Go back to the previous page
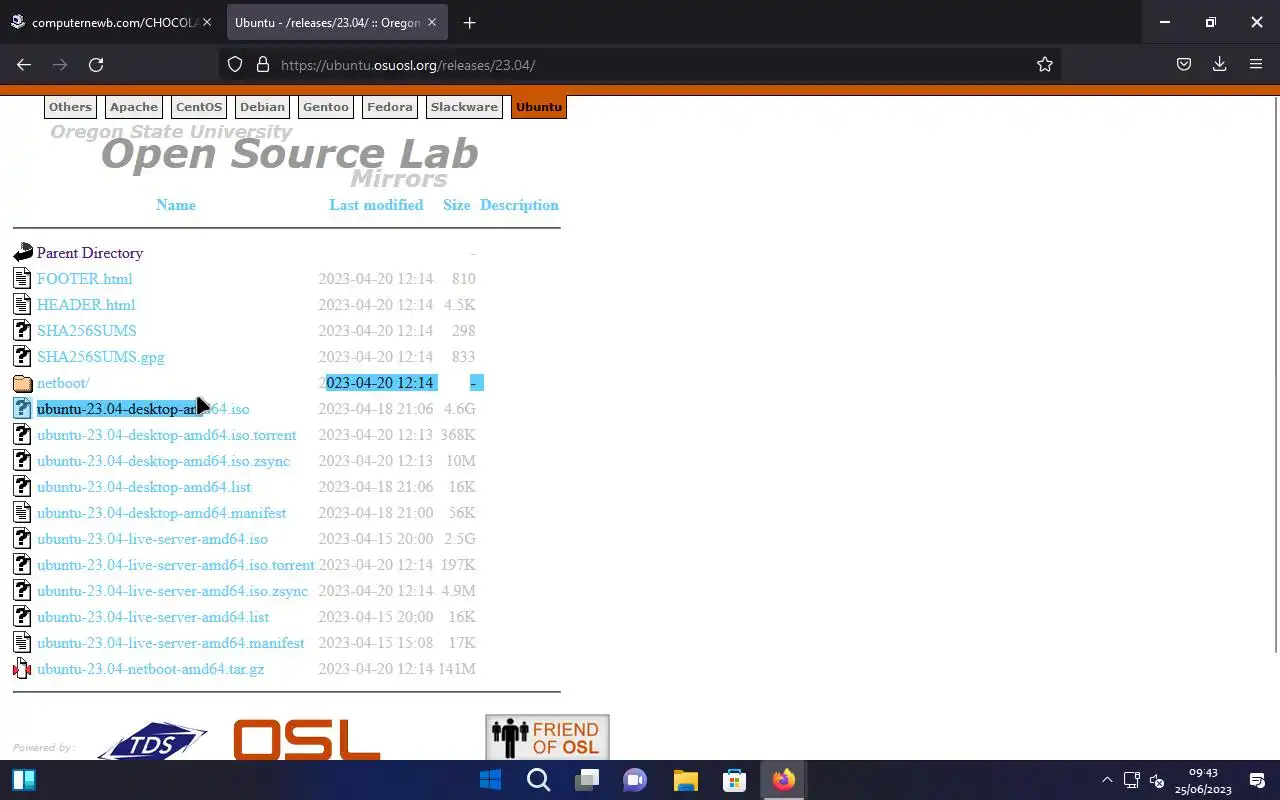This screenshot has width=1280, height=800. [x=24, y=64]
